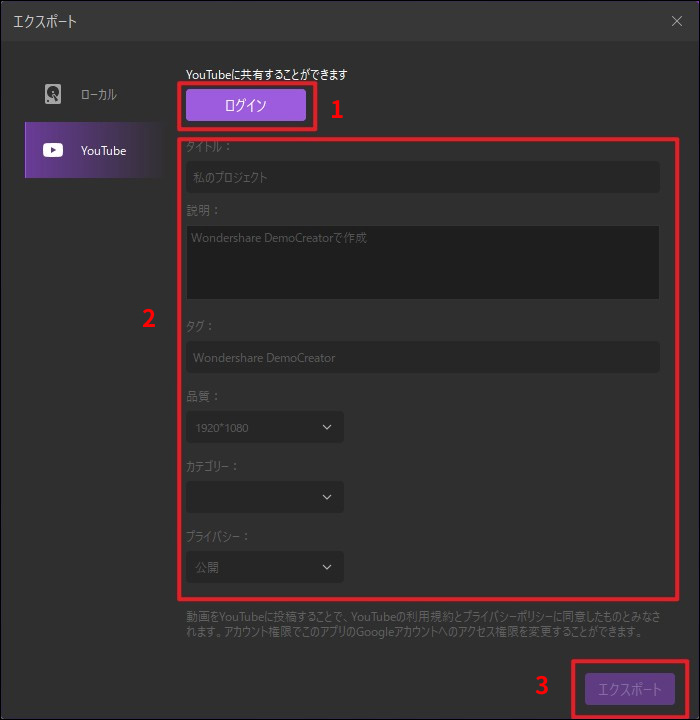Click the local drive icon in the sidebar
This screenshot has width=700, height=720.
point(53,94)
